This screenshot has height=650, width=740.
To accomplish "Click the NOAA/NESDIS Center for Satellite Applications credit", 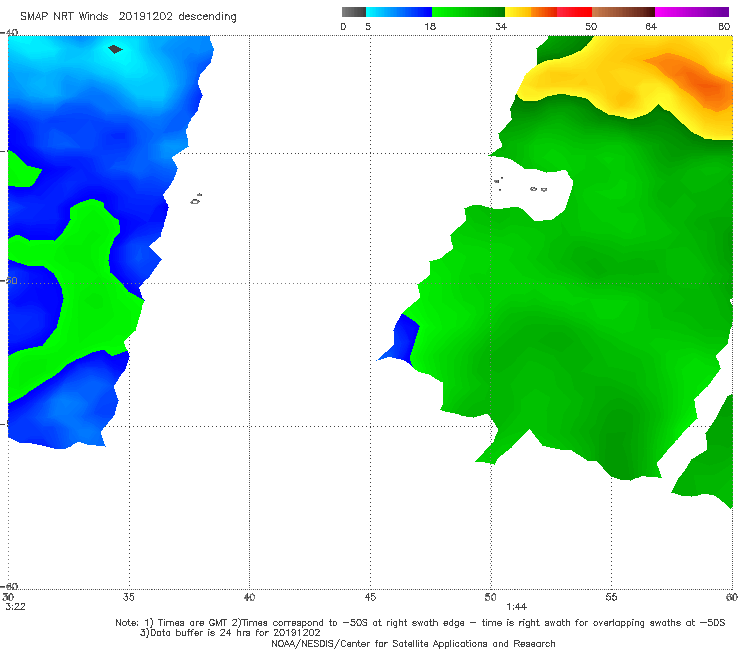I will pos(413,643).
